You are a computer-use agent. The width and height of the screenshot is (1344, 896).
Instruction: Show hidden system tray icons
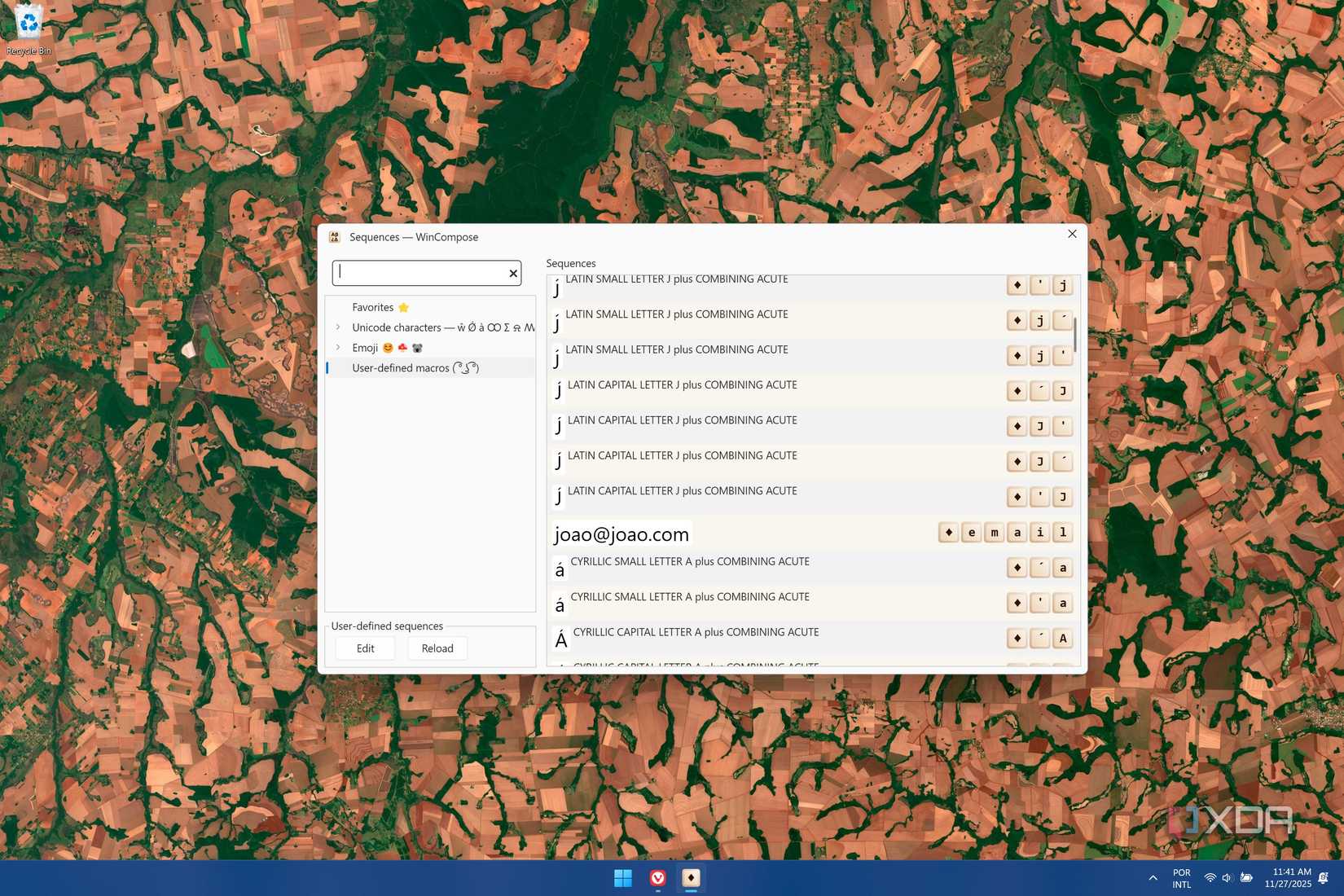tap(1153, 878)
